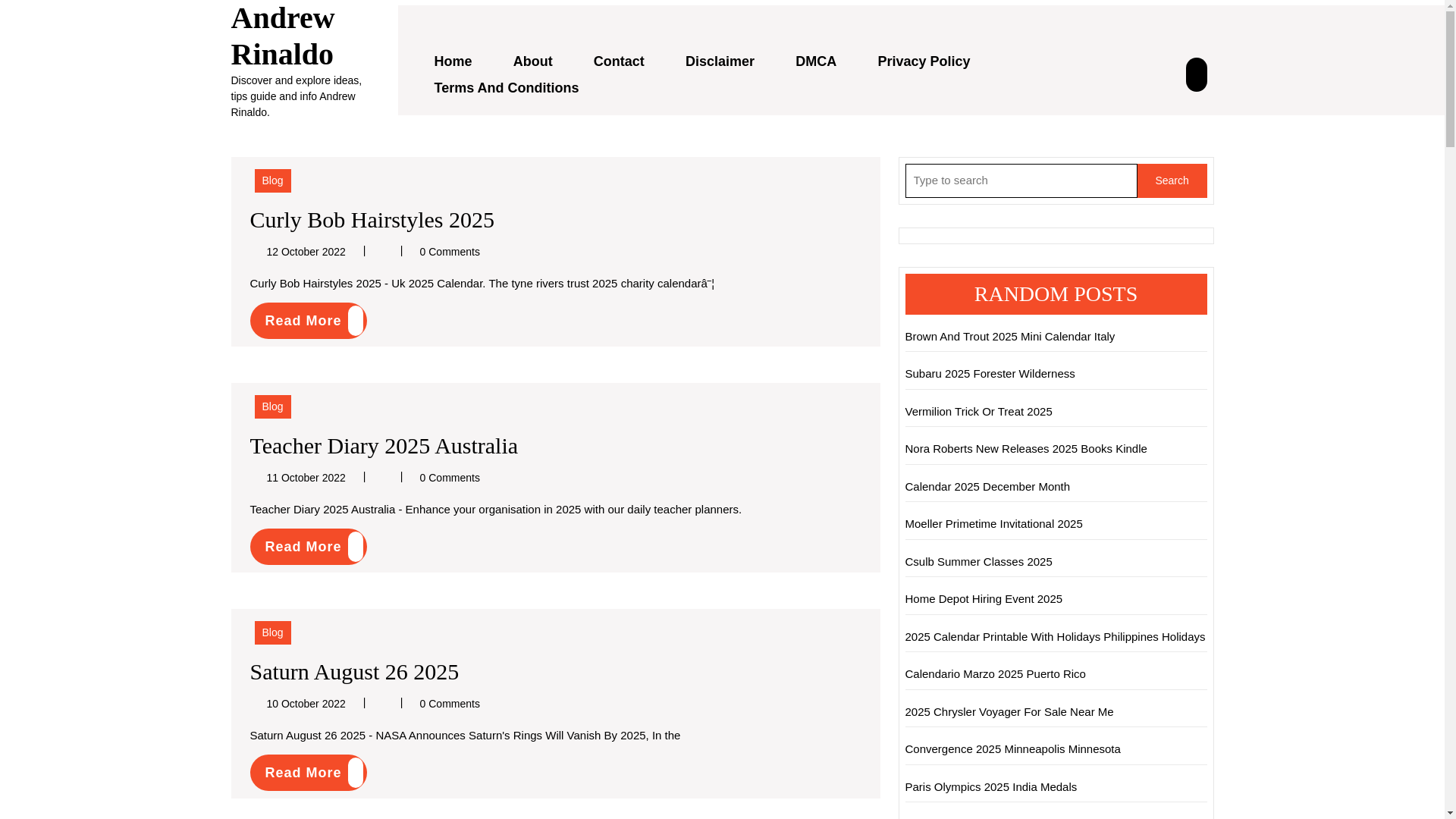Focus the Type to search field
1456x819 pixels.
[x=1021, y=180]
